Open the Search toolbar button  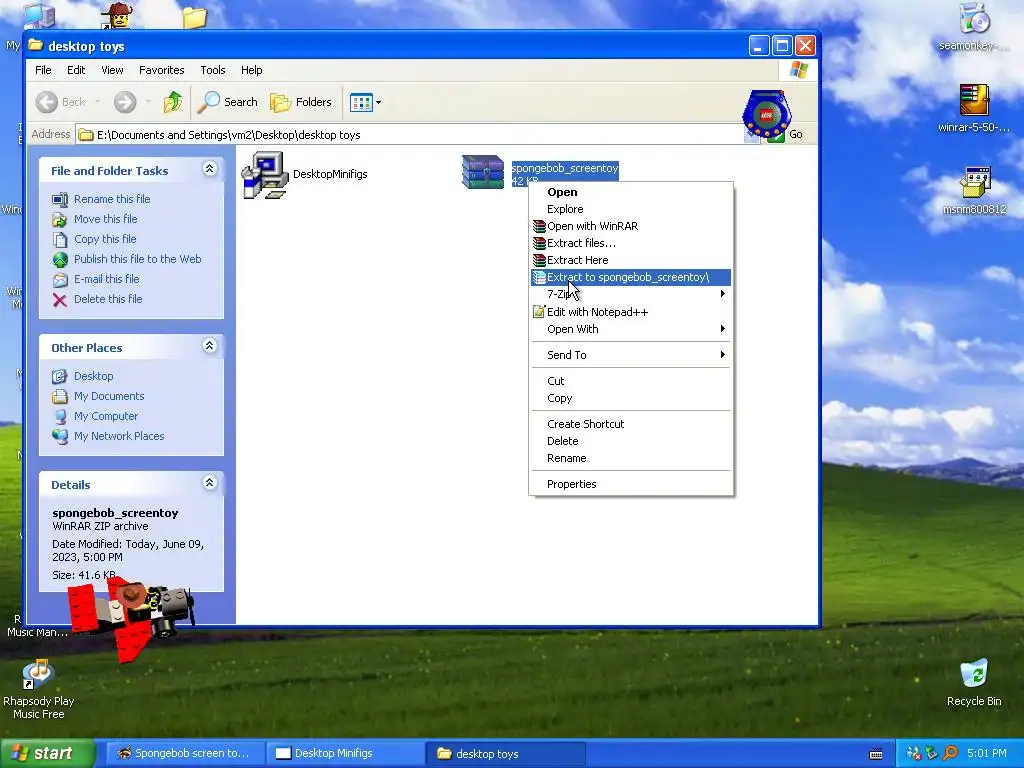[x=227, y=102]
